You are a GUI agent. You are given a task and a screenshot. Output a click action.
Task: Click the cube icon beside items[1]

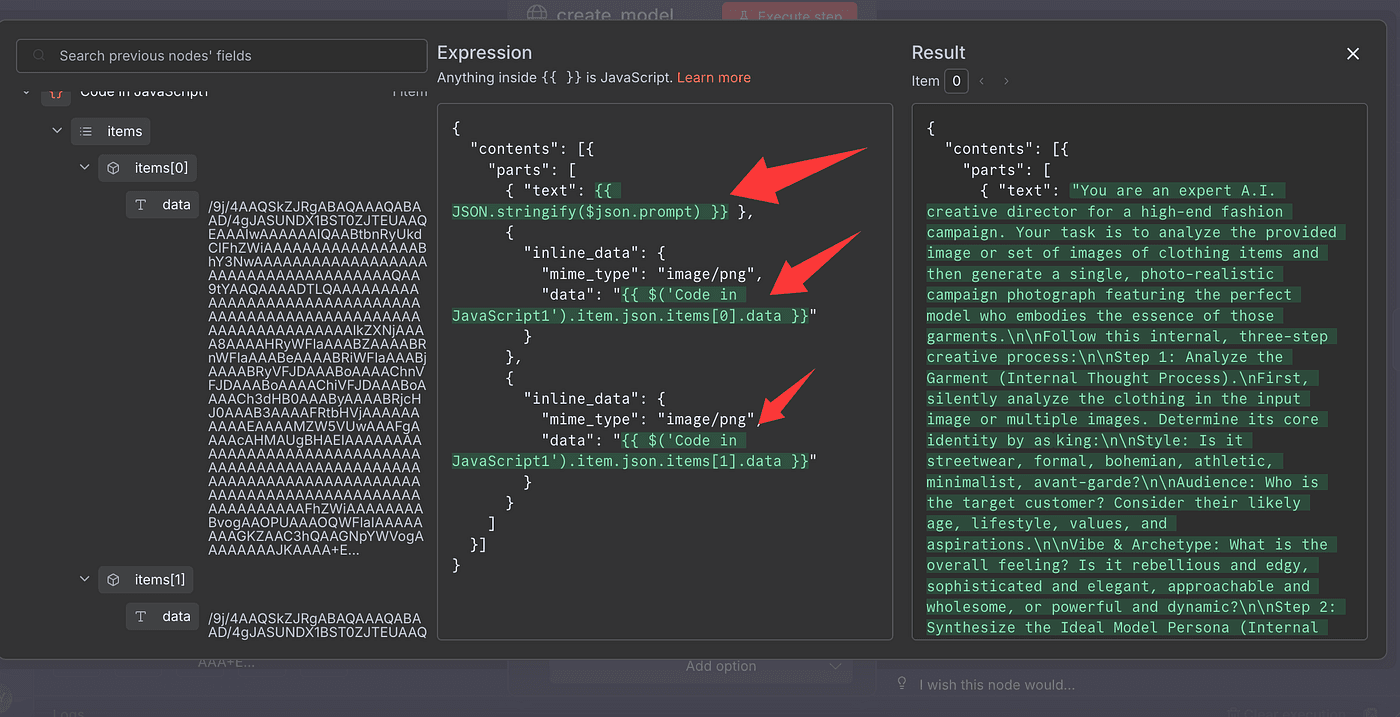click(x=114, y=580)
